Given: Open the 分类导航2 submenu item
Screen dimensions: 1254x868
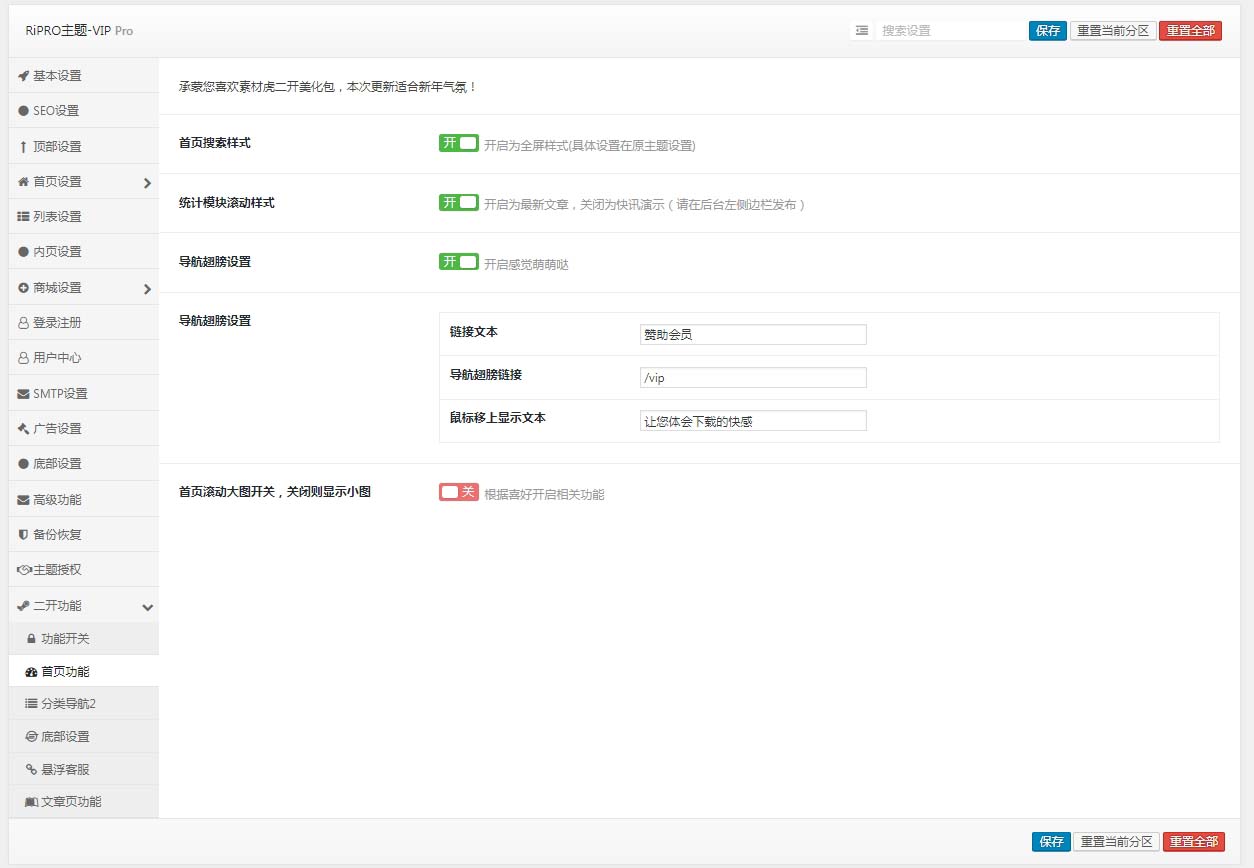Looking at the screenshot, I should 83,704.
